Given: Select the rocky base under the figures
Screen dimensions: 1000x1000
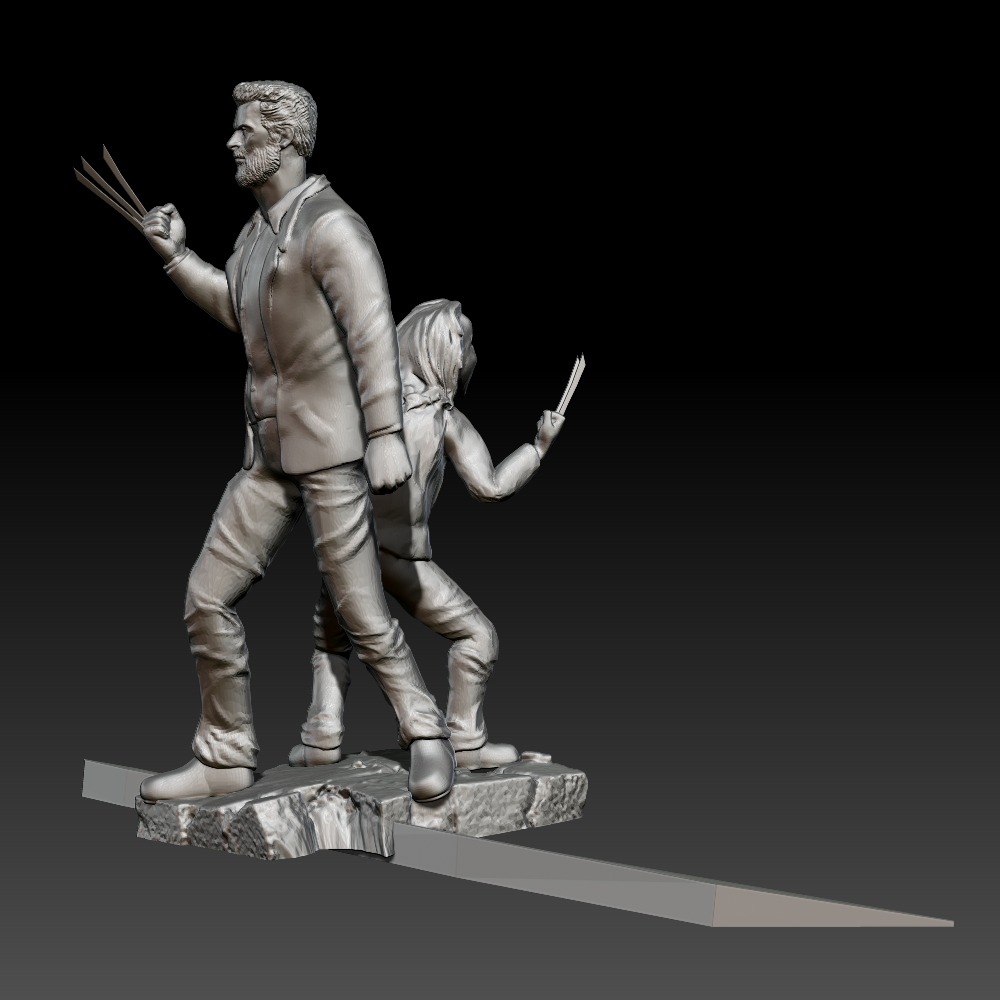Looking at the screenshot, I should [x=362, y=805].
